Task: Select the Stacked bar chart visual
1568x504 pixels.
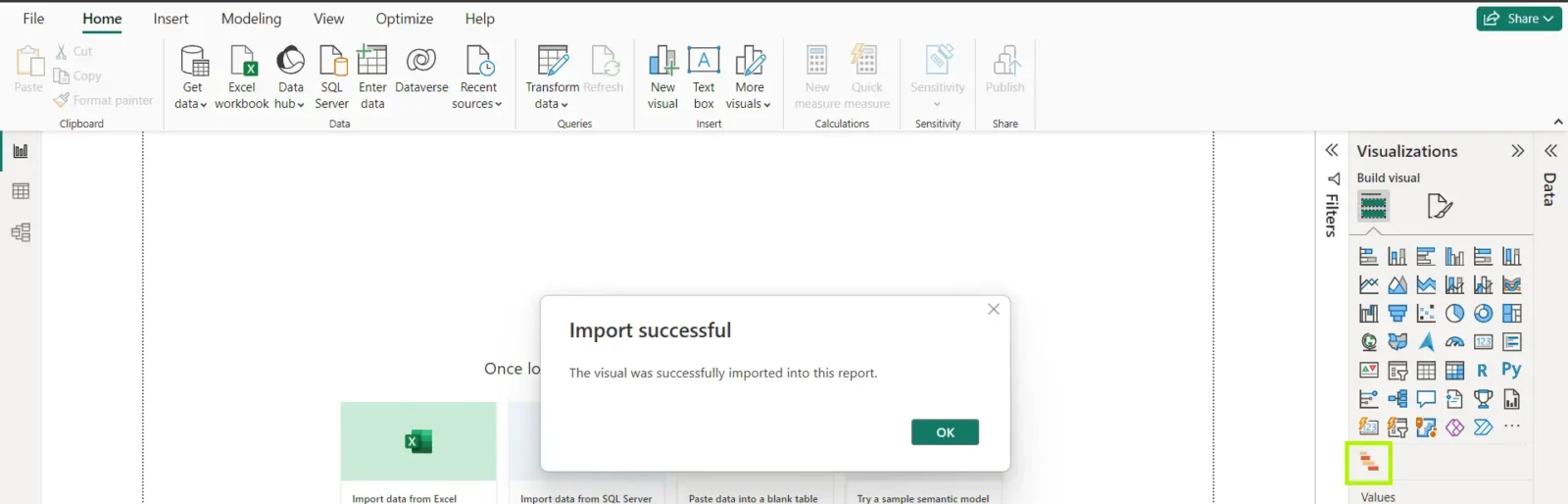Action: 1369,257
